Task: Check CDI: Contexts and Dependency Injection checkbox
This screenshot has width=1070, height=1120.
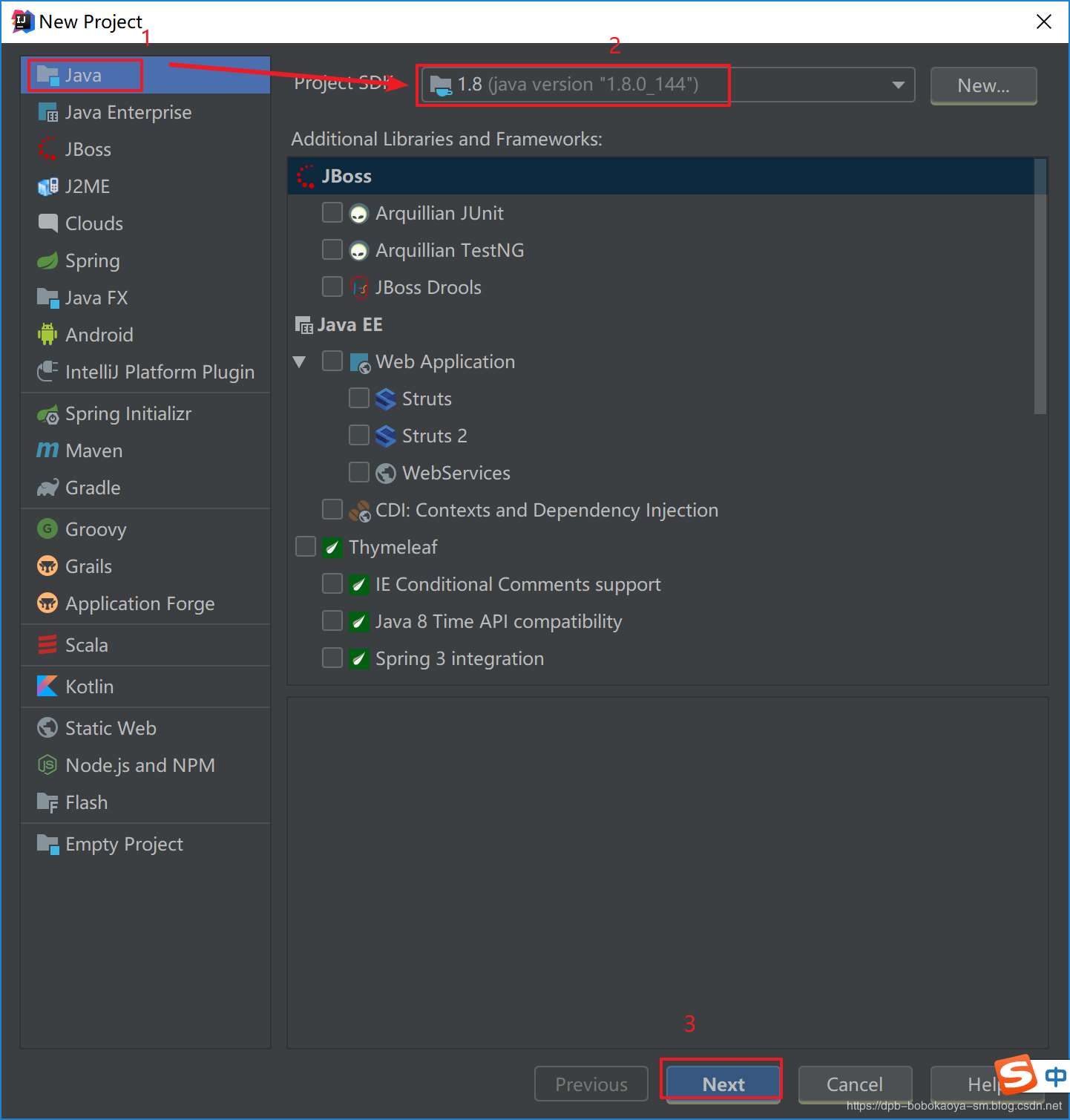Action: 332,510
